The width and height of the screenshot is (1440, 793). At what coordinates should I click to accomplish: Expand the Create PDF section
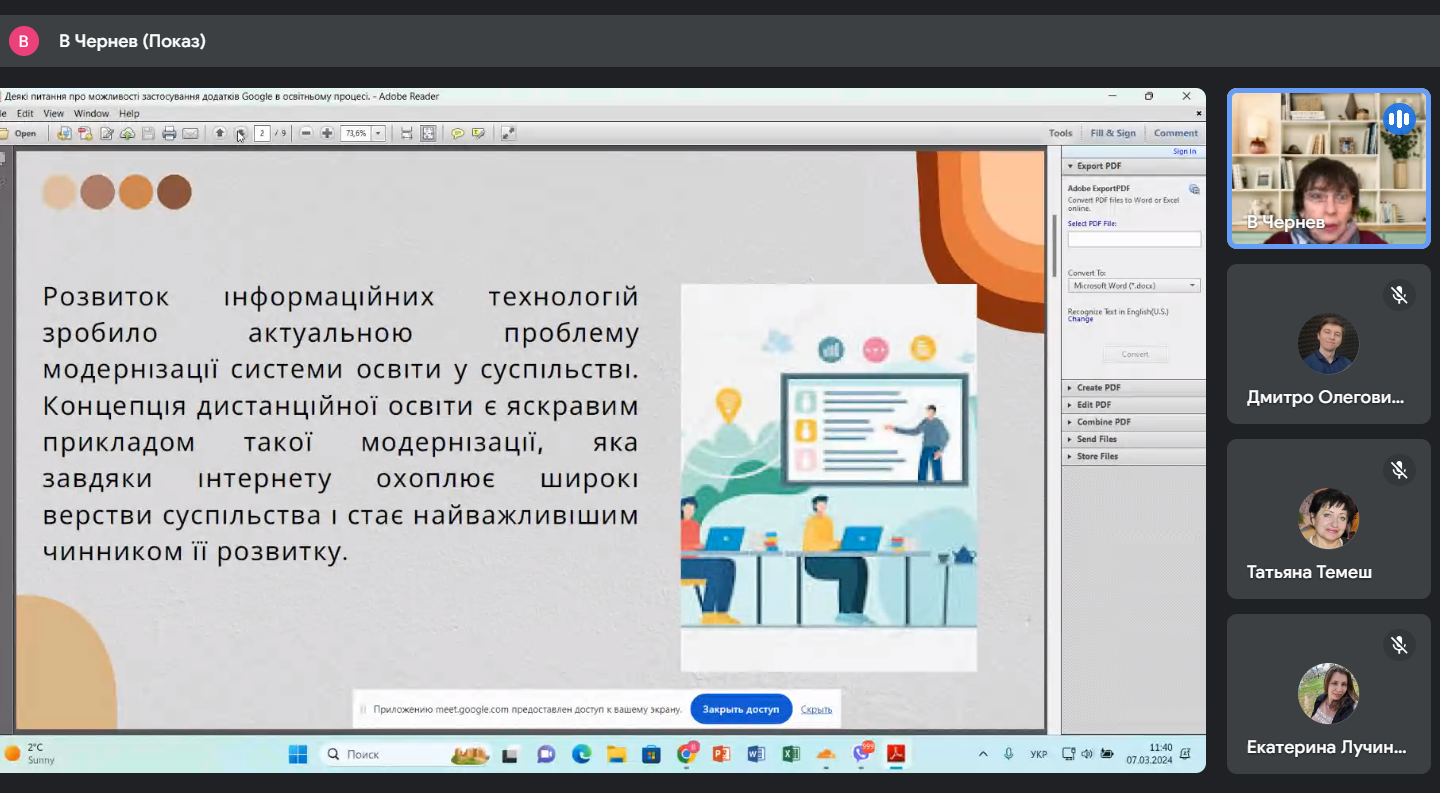(1098, 388)
